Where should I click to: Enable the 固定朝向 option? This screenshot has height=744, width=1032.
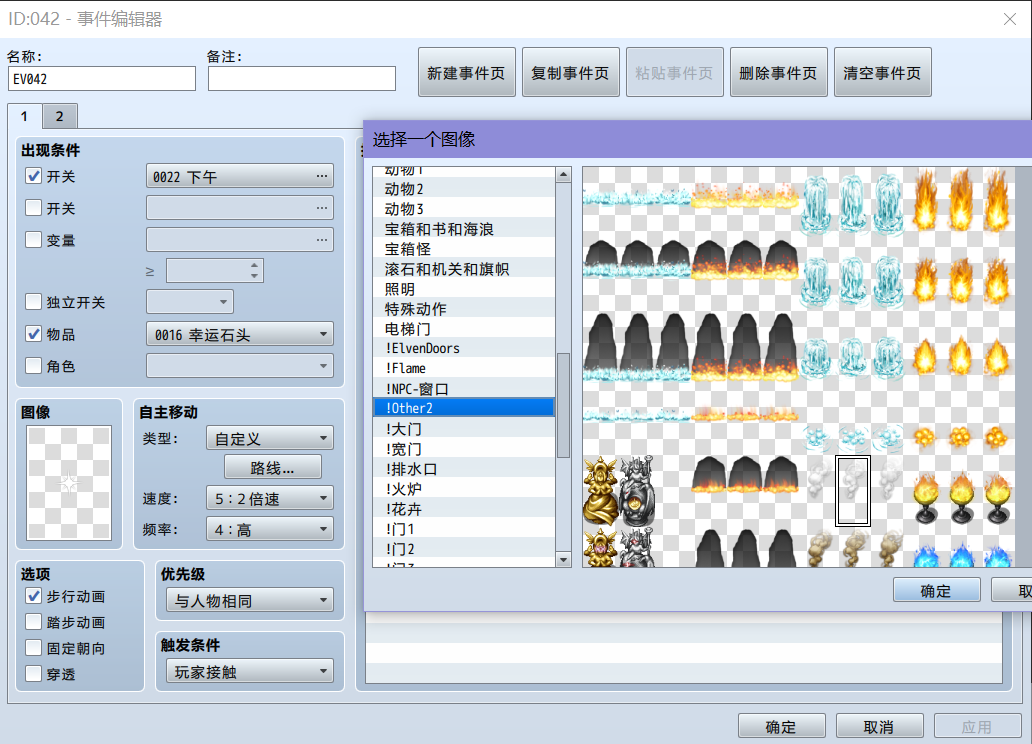33,648
